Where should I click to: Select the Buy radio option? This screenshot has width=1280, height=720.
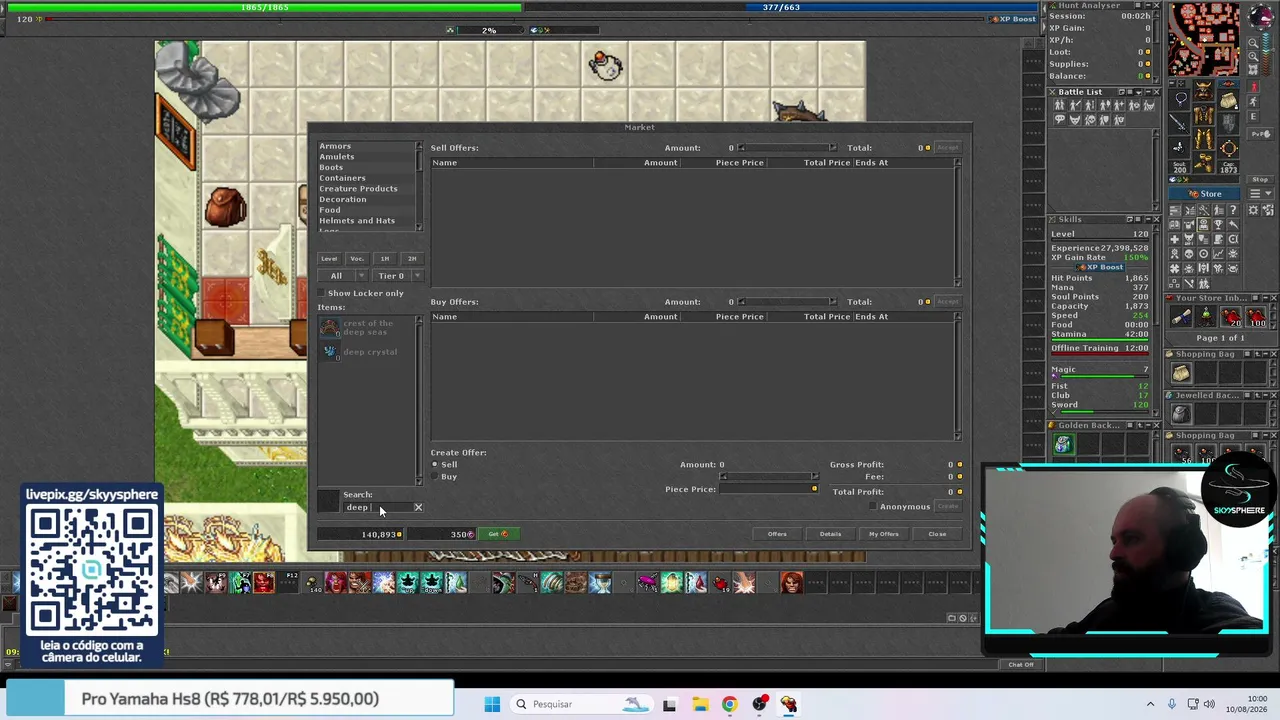(435, 477)
